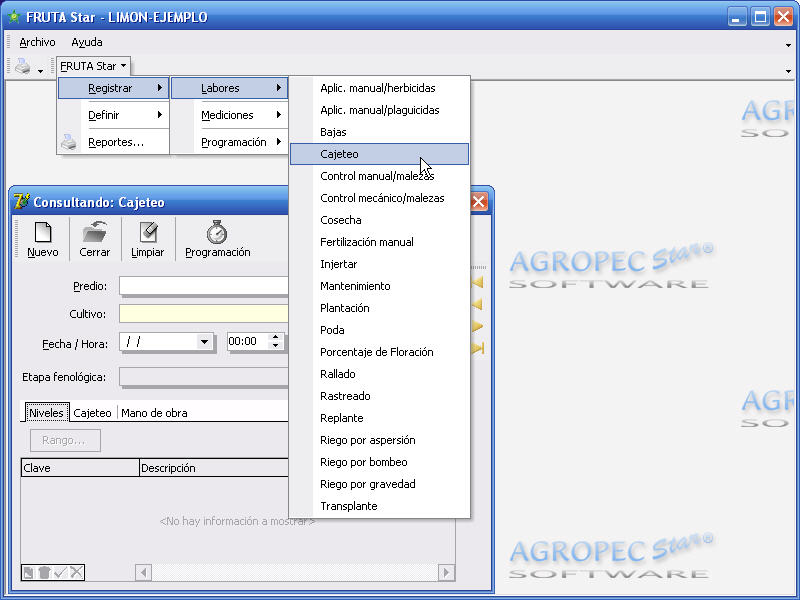Viewport: 800px width, 600px height.
Task: Select Cosecha labor
Action: [x=379, y=220]
